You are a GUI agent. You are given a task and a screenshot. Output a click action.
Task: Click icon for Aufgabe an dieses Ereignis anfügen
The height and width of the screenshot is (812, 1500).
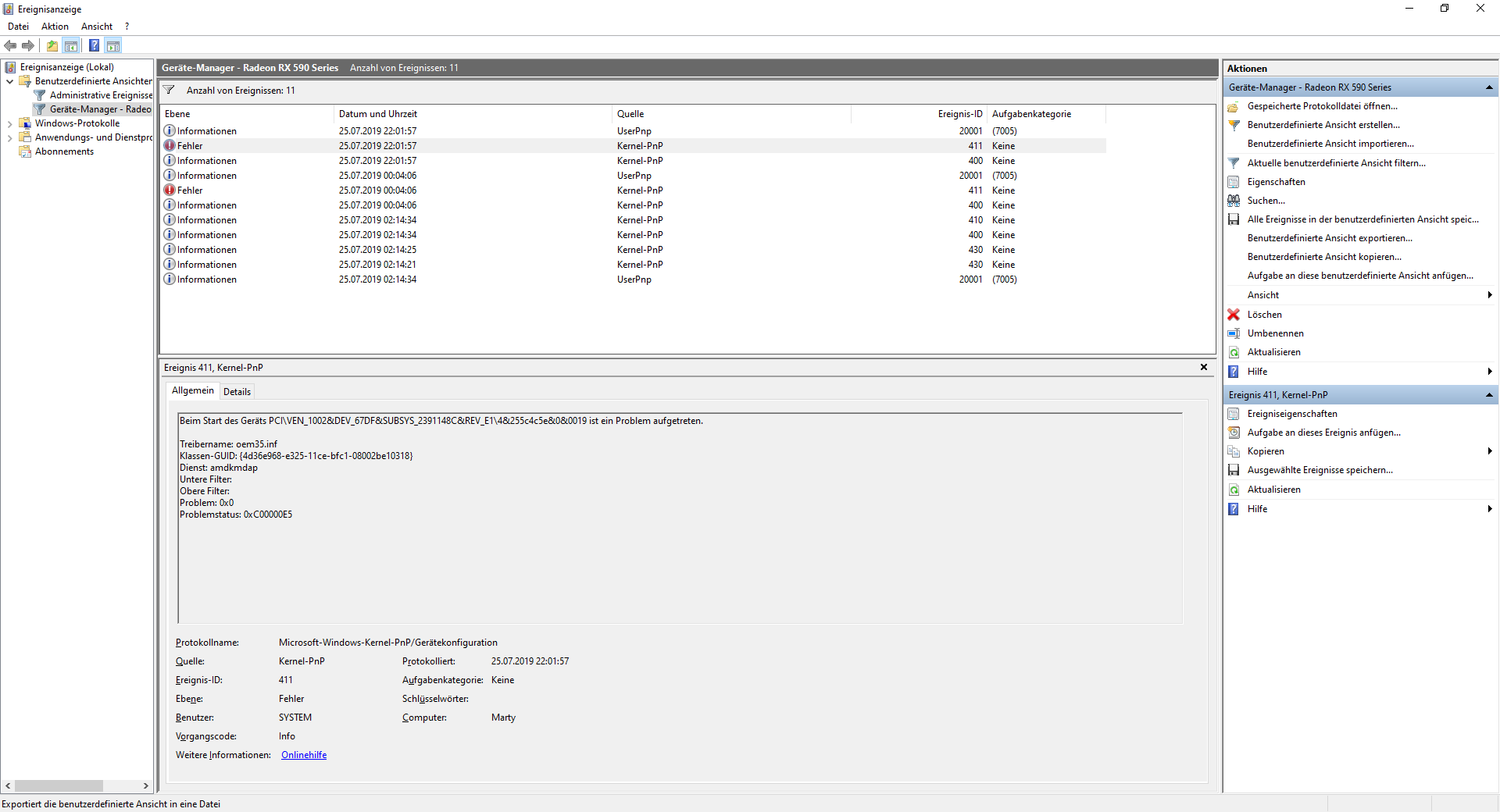[1234, 433]
